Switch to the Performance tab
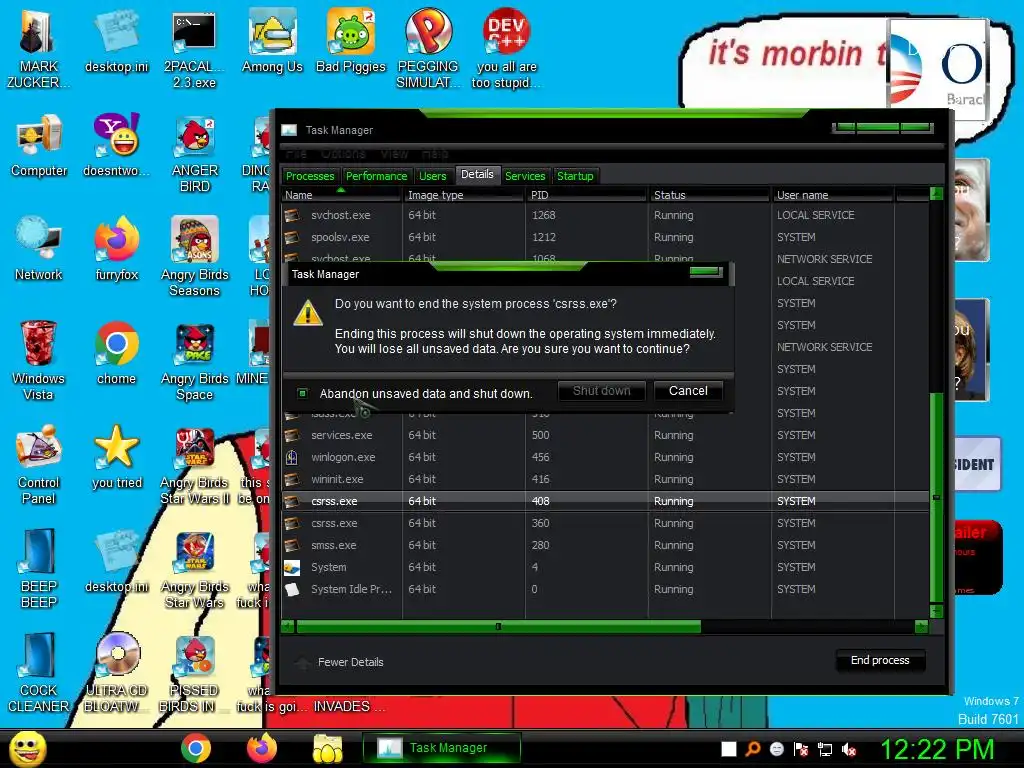Image resolution: width=1024 pixels, height=768 pixels. coord(377,176)
